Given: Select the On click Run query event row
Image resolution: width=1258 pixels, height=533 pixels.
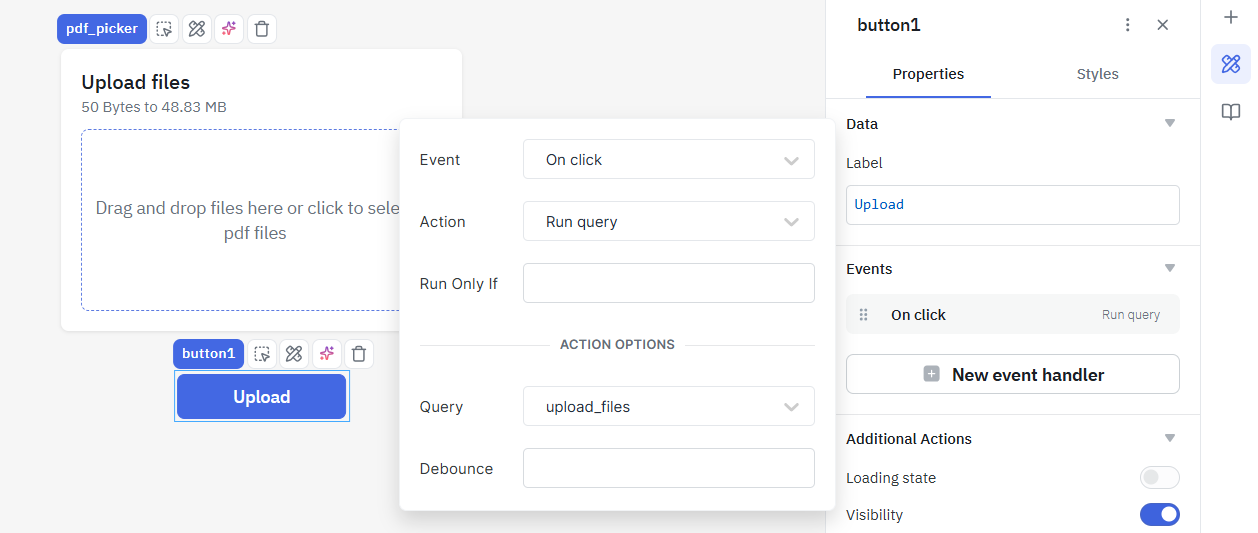Looking at the screenshot, I should pyautogui.click(x=1013, y=315).
